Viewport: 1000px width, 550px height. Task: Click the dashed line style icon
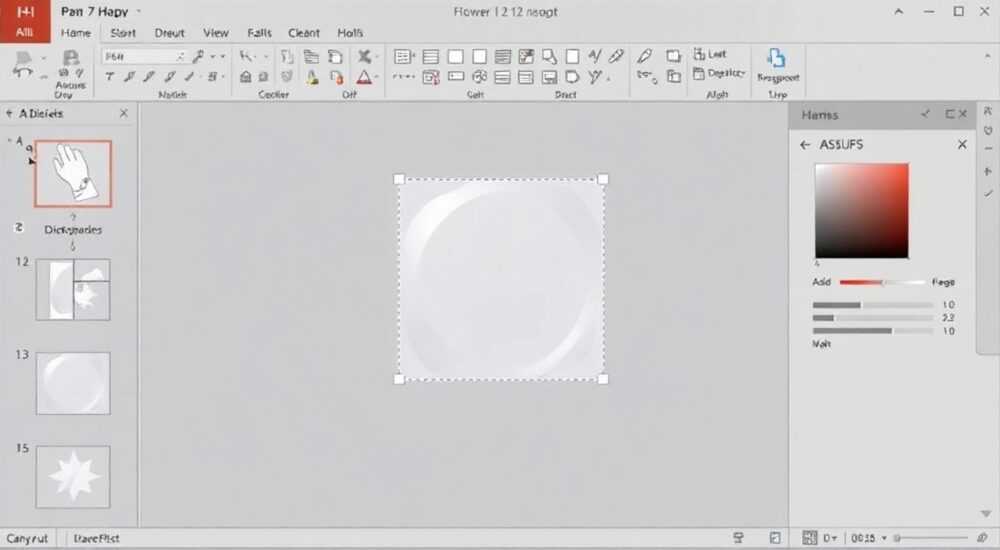click(403, 77)
